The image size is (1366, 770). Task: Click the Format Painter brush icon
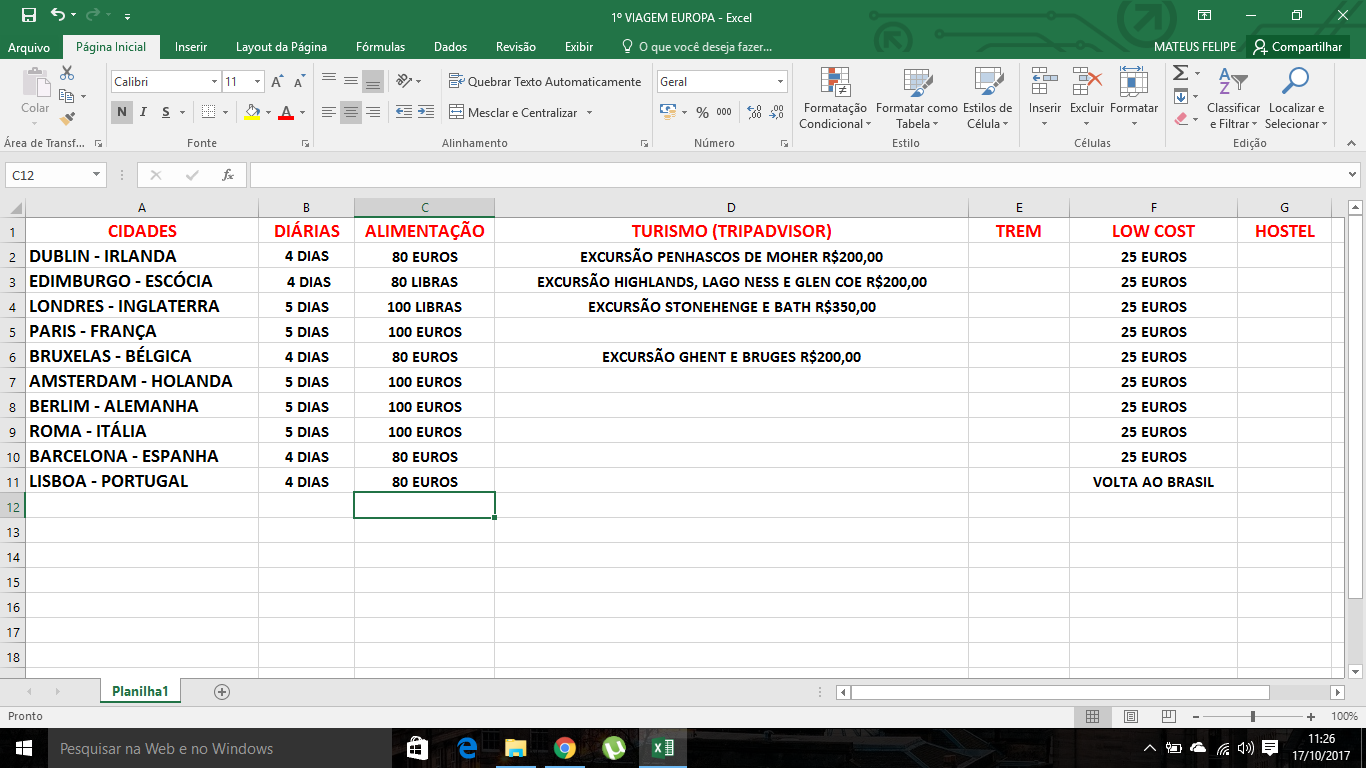pyautogui.click(x=67, y=118)
